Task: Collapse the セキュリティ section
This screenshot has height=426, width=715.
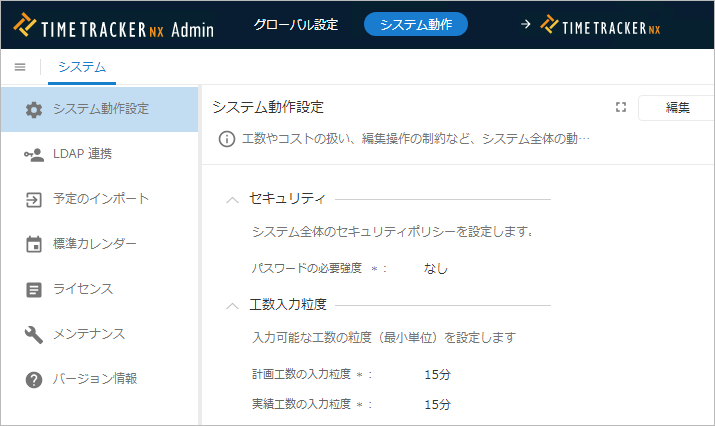Action: click(232, 200)
